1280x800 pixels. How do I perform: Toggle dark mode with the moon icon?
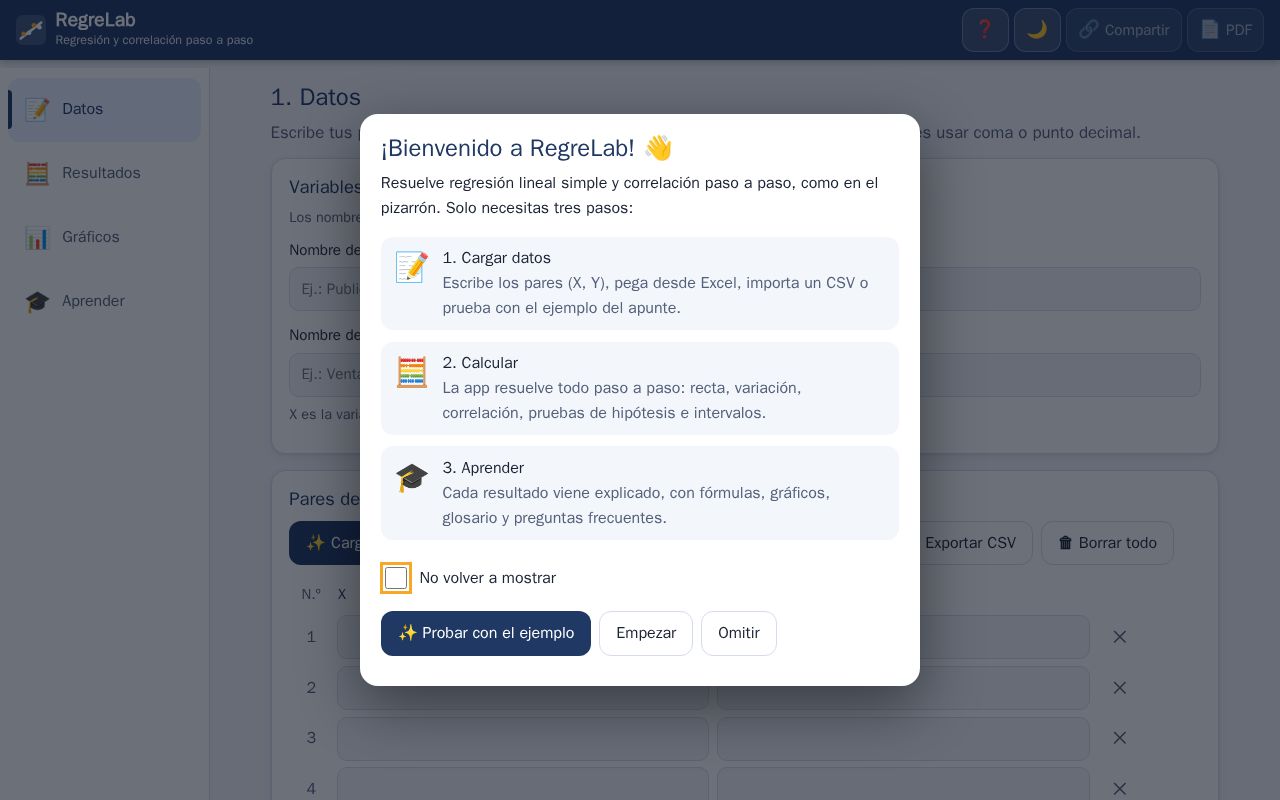(x=1037, y=30)
